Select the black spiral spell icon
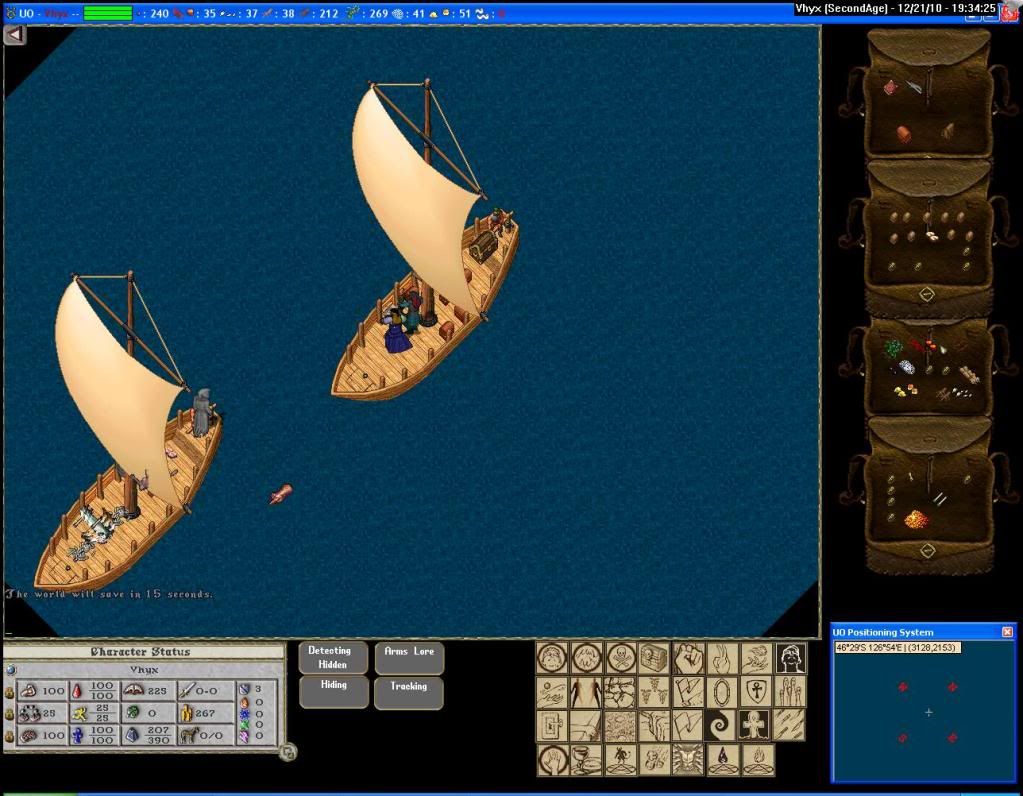The image size is (1023, 796). pyautogui.click(x=721, y=726)
